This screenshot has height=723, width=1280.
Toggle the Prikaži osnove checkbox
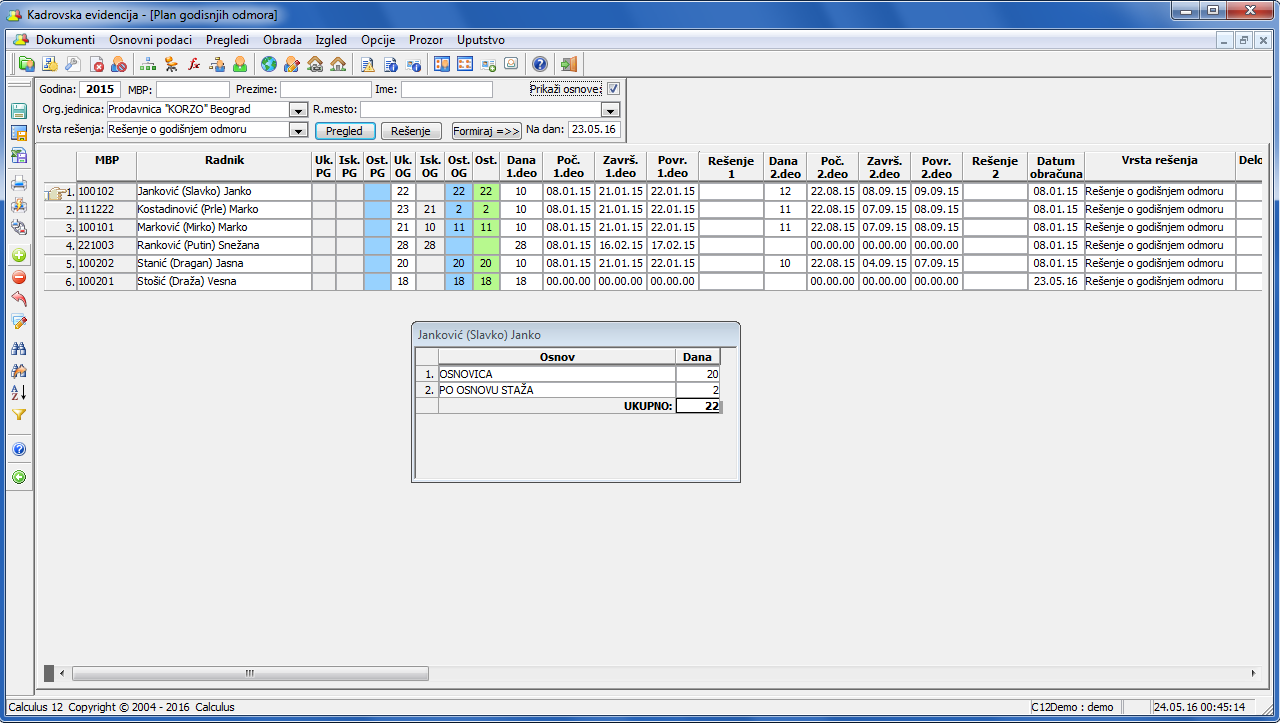[x=613, y=89]
